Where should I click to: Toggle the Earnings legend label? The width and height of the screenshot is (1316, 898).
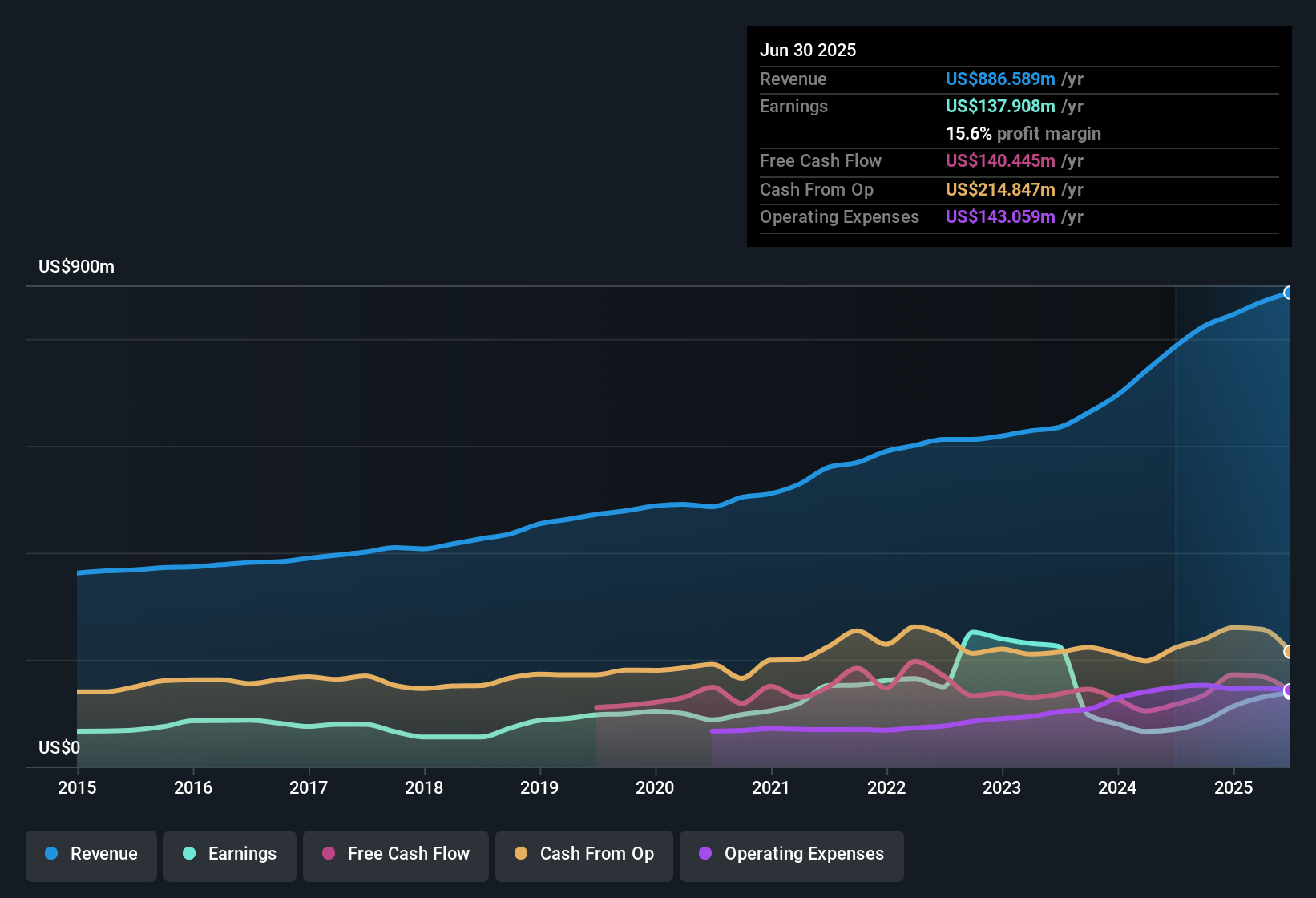pos(242,853)
